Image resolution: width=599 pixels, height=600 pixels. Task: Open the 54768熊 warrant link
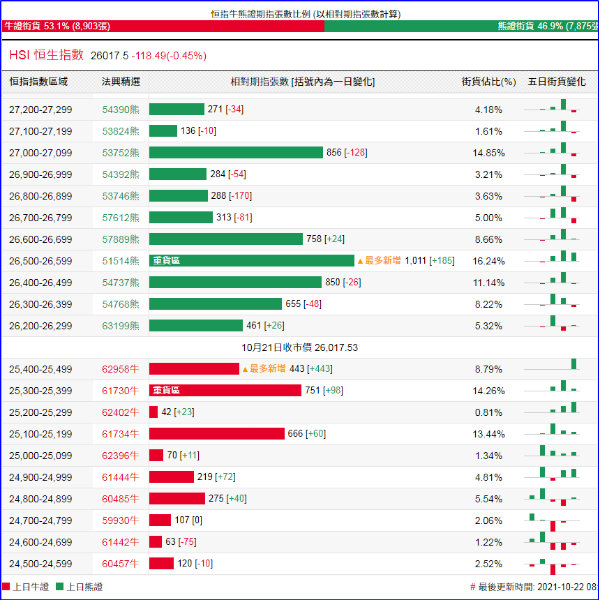coord(121,304)
